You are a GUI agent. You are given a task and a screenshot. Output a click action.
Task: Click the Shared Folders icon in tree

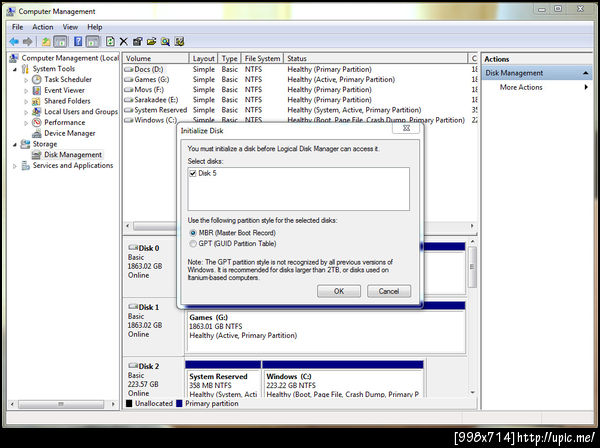click(x=36, y=101)
